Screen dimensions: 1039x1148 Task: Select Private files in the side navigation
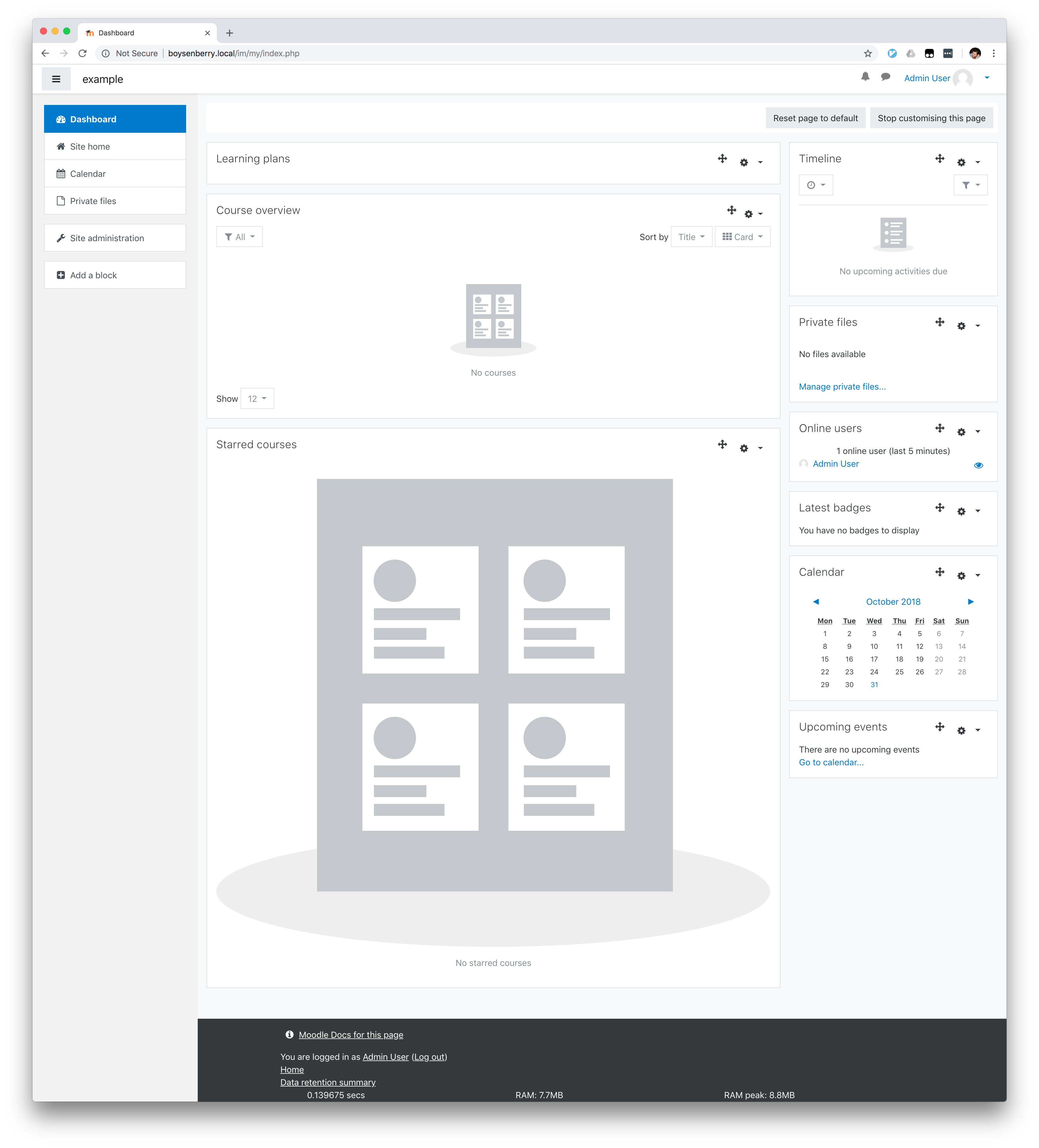(115, 201)
